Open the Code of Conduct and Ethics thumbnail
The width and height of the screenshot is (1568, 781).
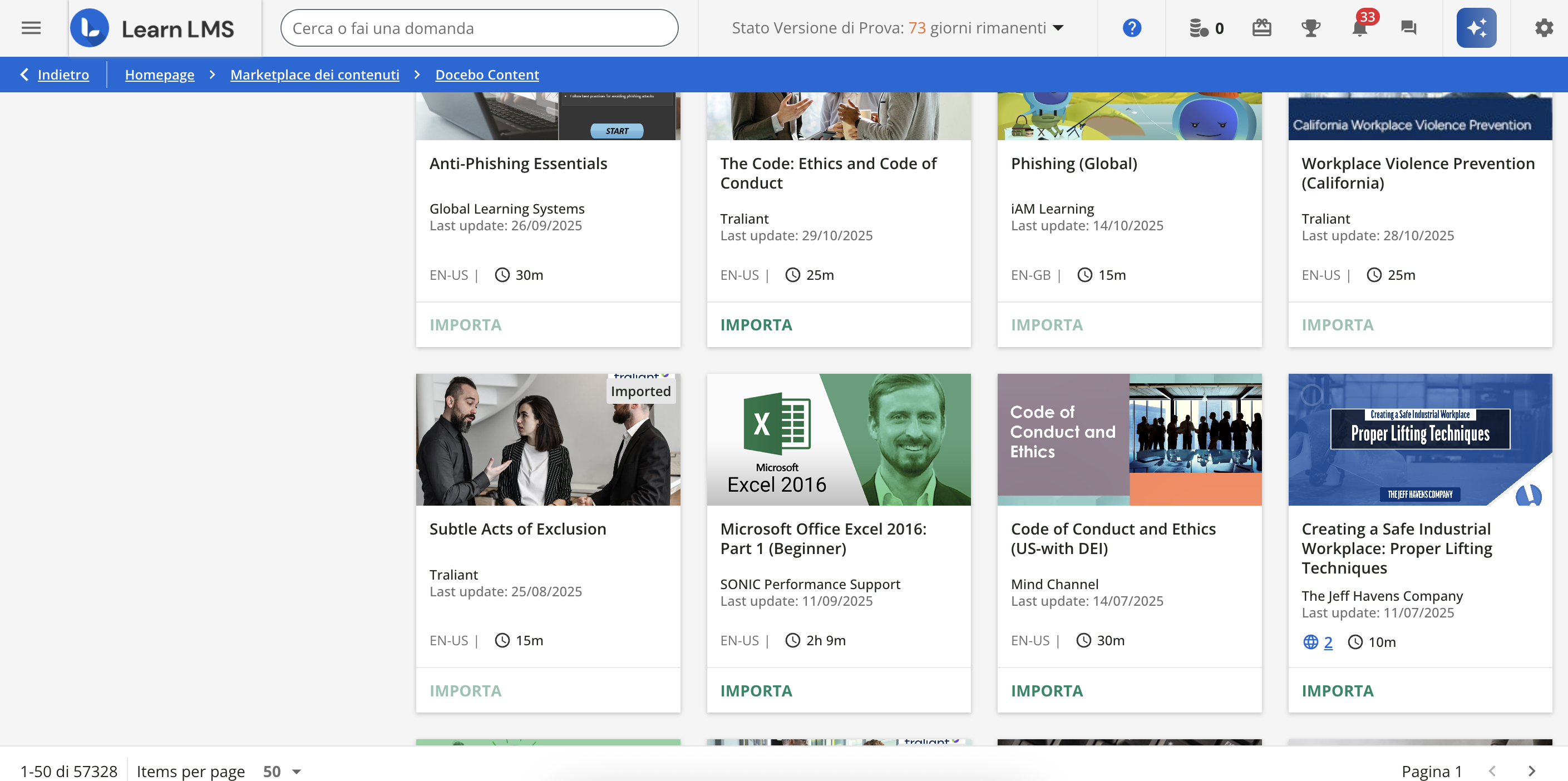1128,439
